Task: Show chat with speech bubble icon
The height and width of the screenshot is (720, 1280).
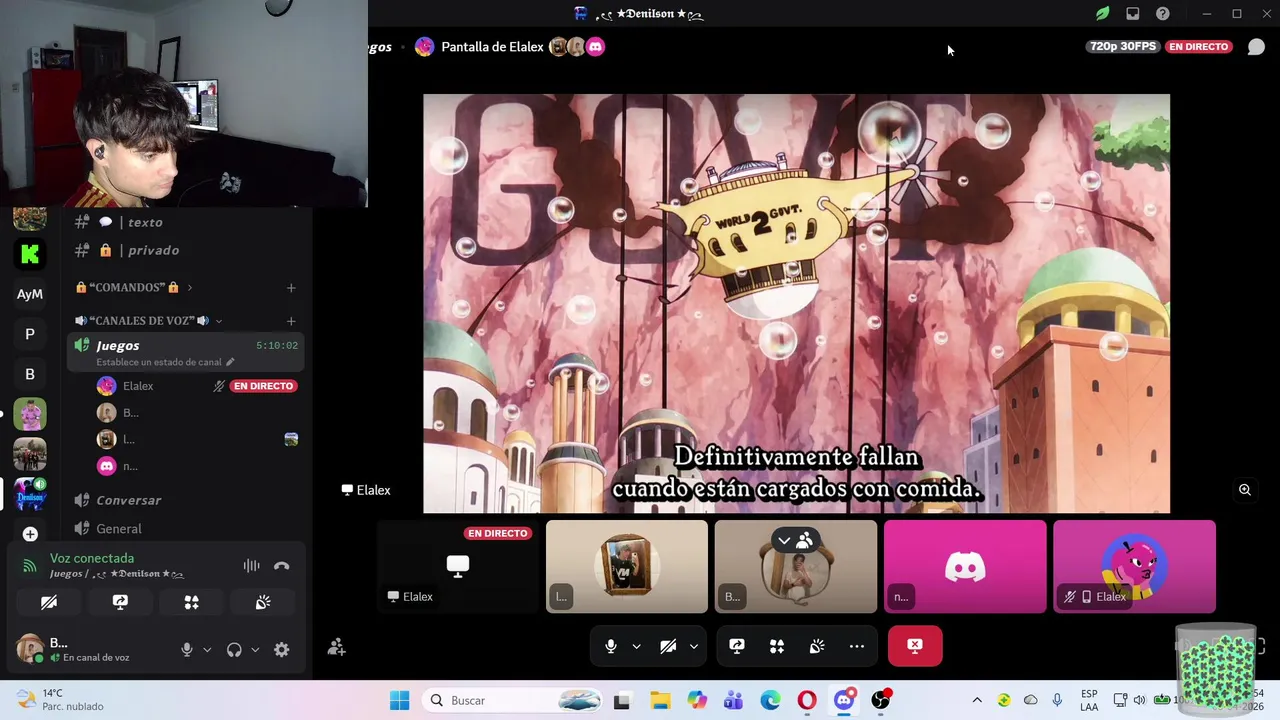Action: coord(1256,47)
